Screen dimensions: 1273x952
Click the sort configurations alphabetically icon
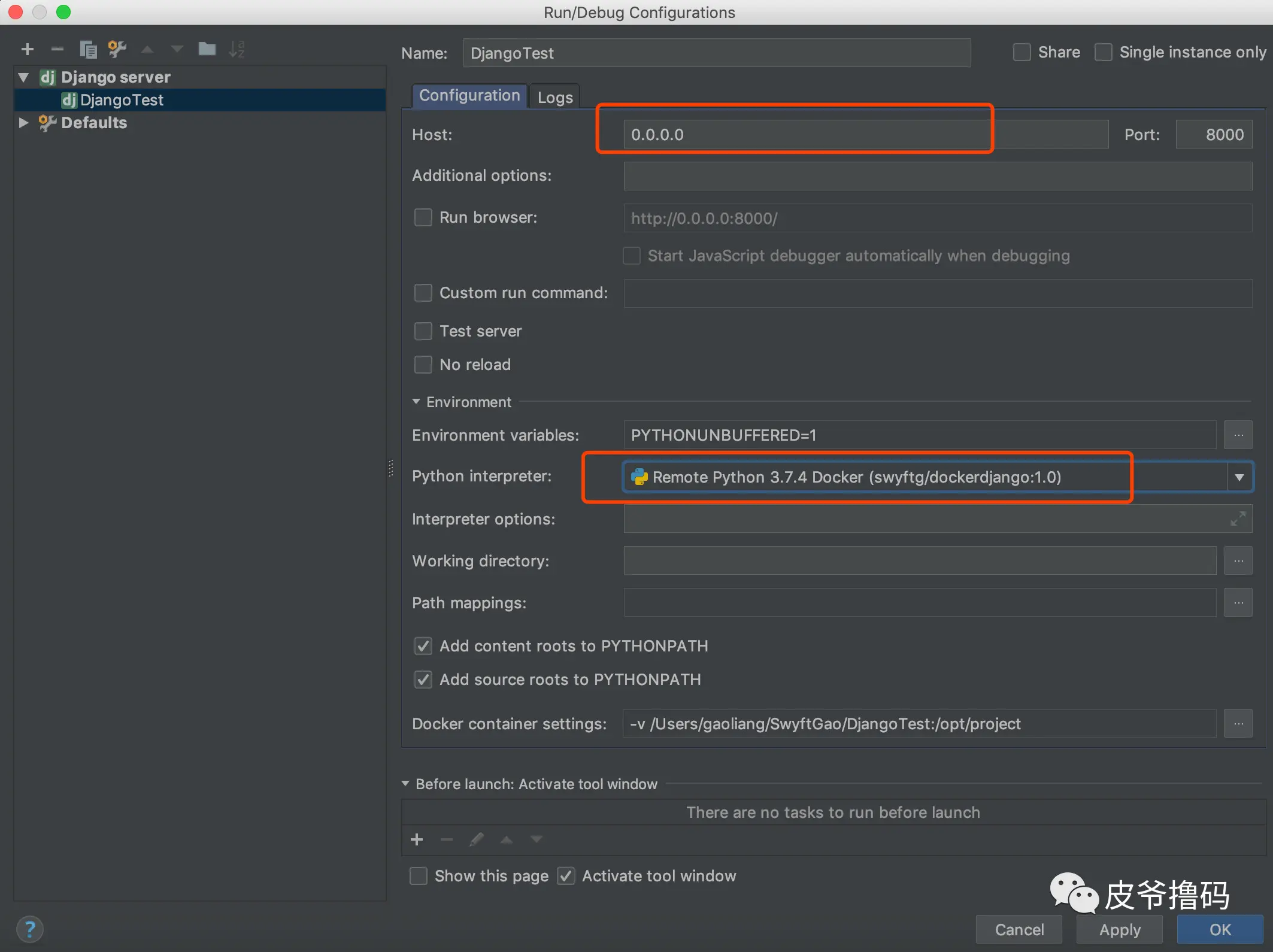(237, 49)
